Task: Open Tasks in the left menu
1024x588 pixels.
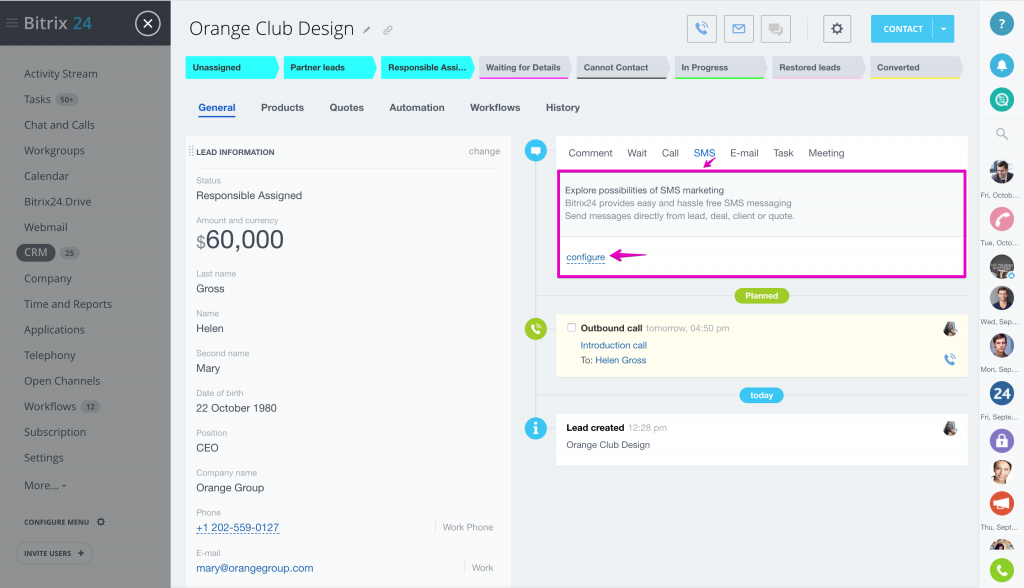Action: (x=37, y=99)
